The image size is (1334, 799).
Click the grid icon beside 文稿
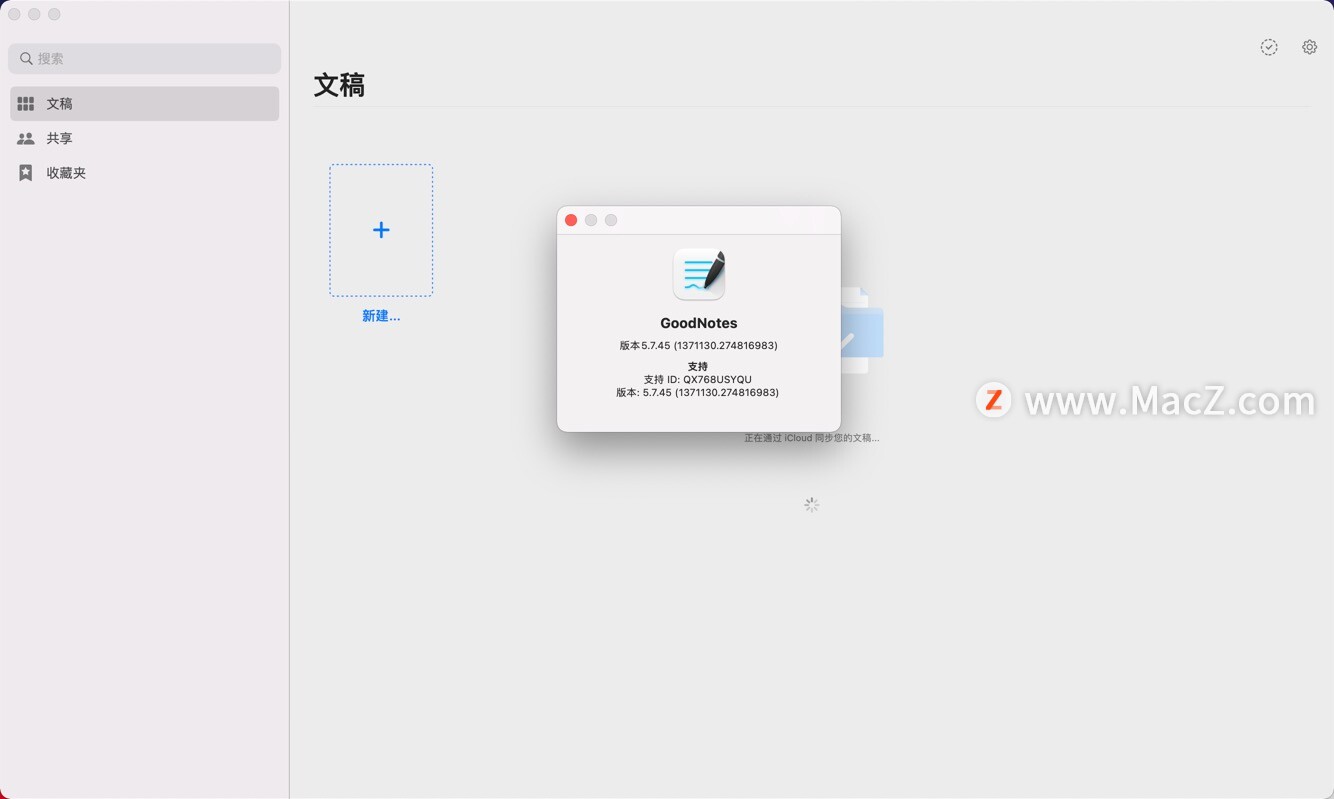point(26,104)
